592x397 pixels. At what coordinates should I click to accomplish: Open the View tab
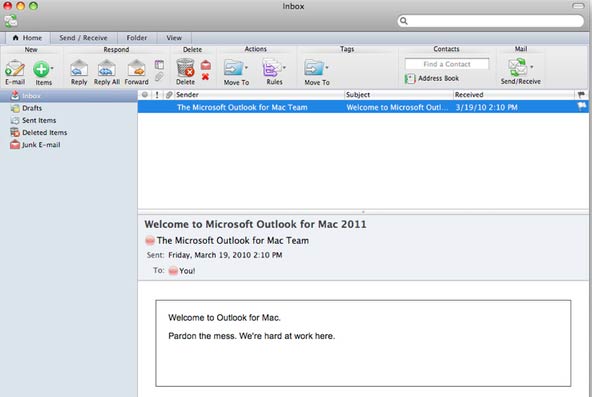[x=174, y=38]
